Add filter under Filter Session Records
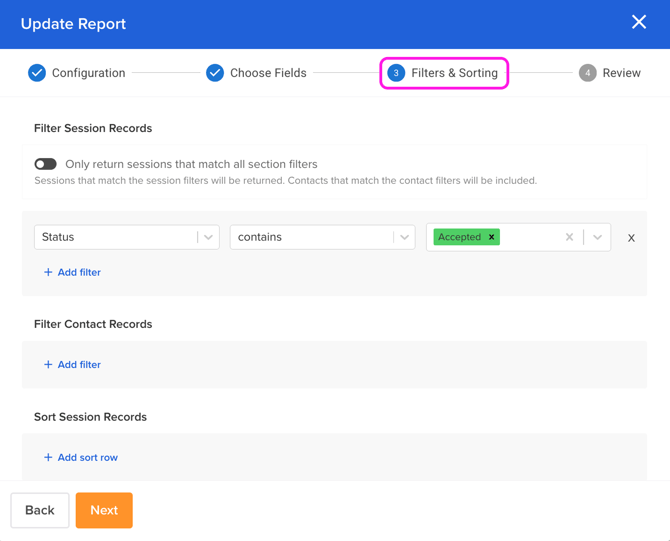The image size is (670, 541). pyautogui.click(x=72, y=272)
